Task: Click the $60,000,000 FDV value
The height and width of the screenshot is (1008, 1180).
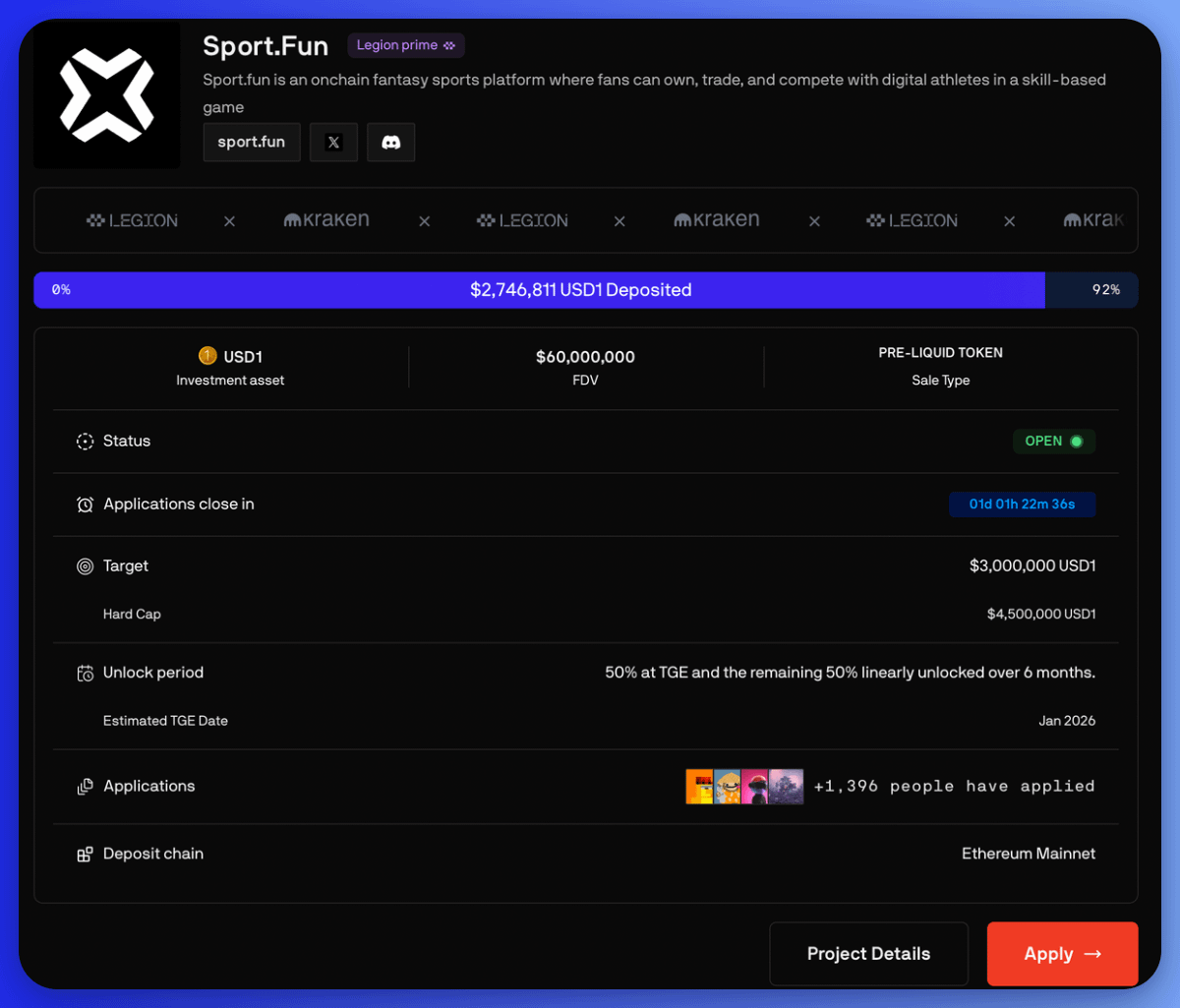Action: point(585,357)
